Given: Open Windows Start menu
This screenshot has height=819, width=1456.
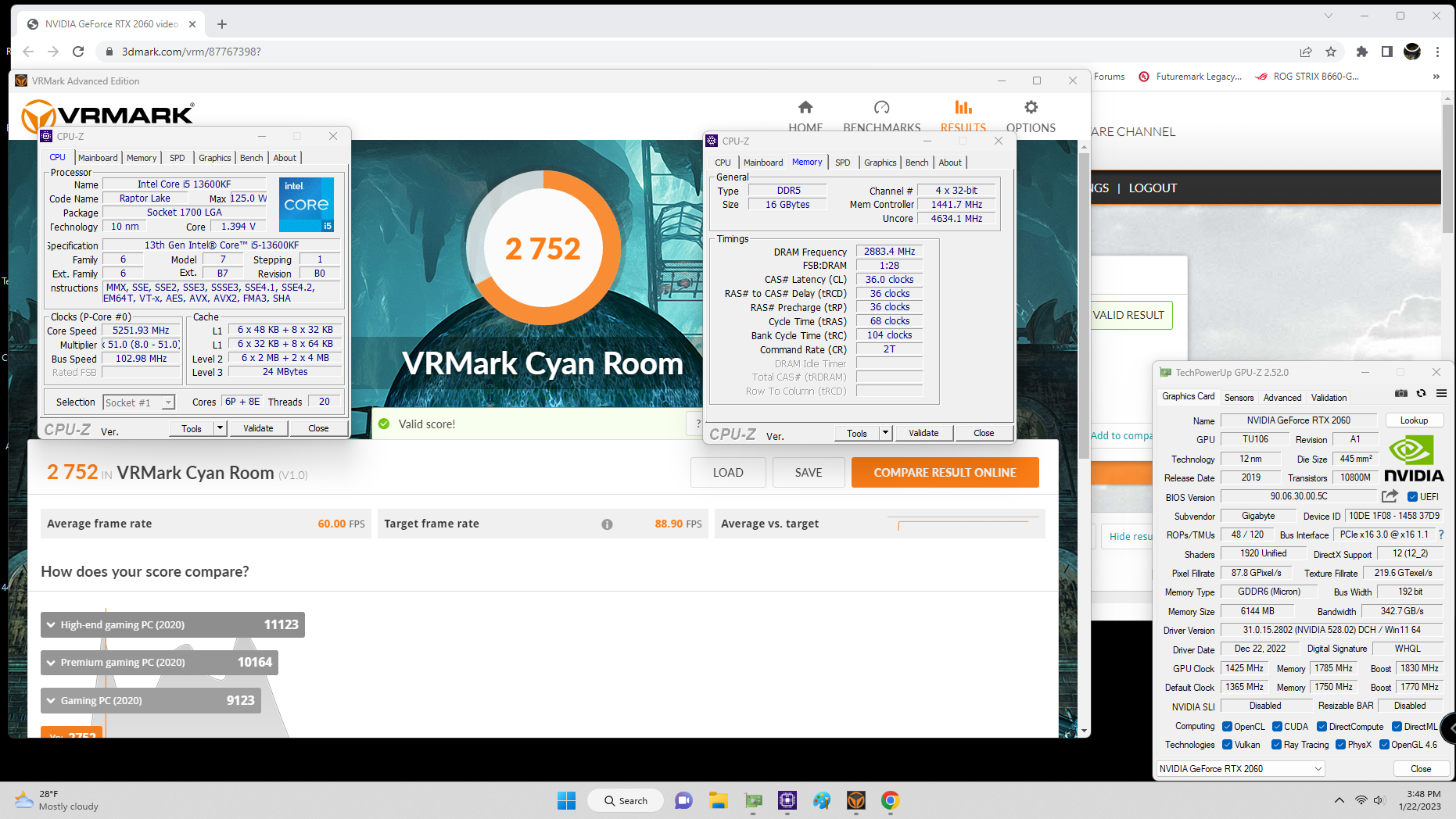Looking at the screenshot, I should [x=566, y=800].
